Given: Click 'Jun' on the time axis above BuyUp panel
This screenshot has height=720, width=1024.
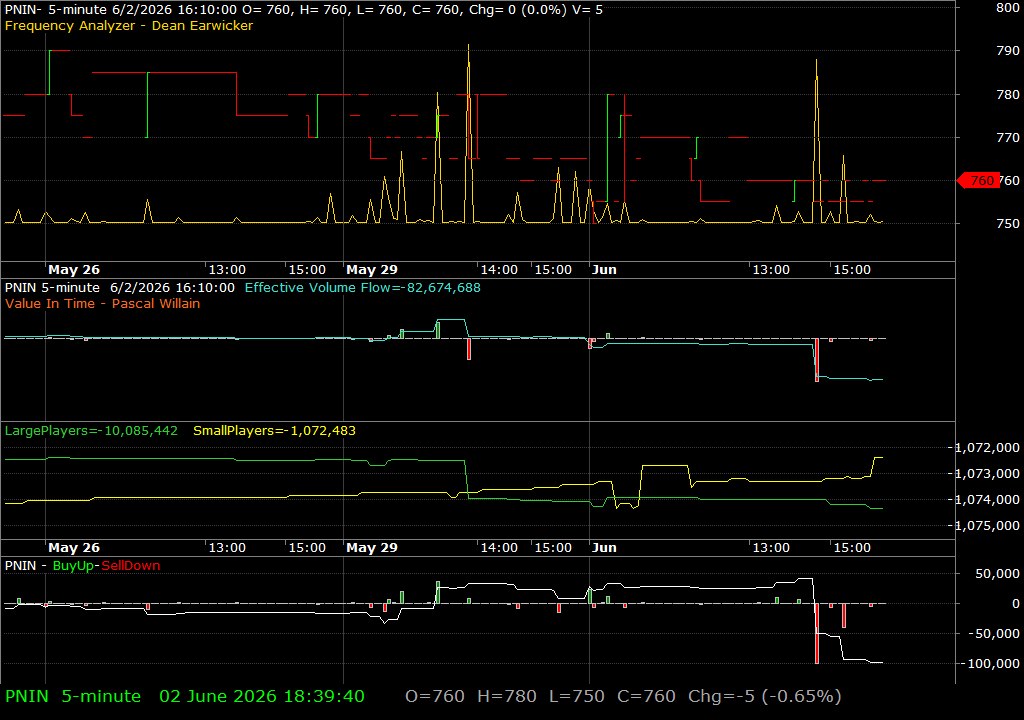Looking at the screenshot, I should point(604,548).
